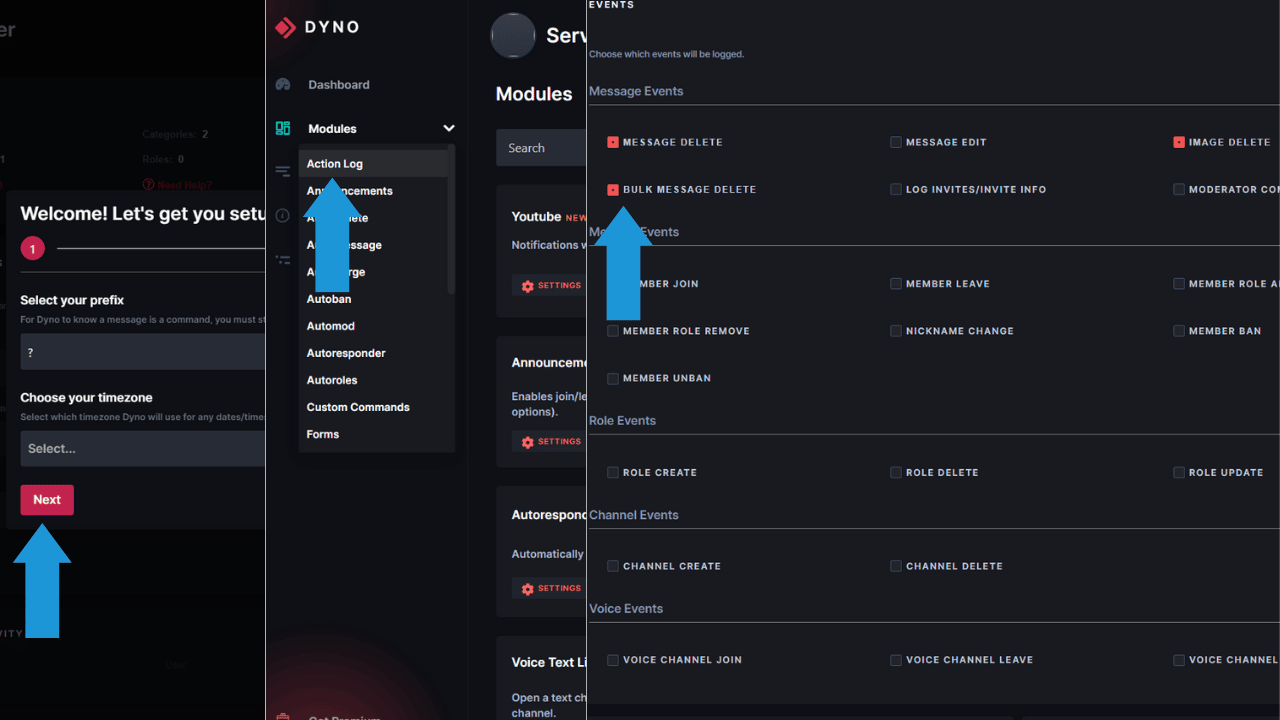Viewport: 1280px width, 720px height.
Task: Click Youtube module Settings button
Action: click(549, 286)
